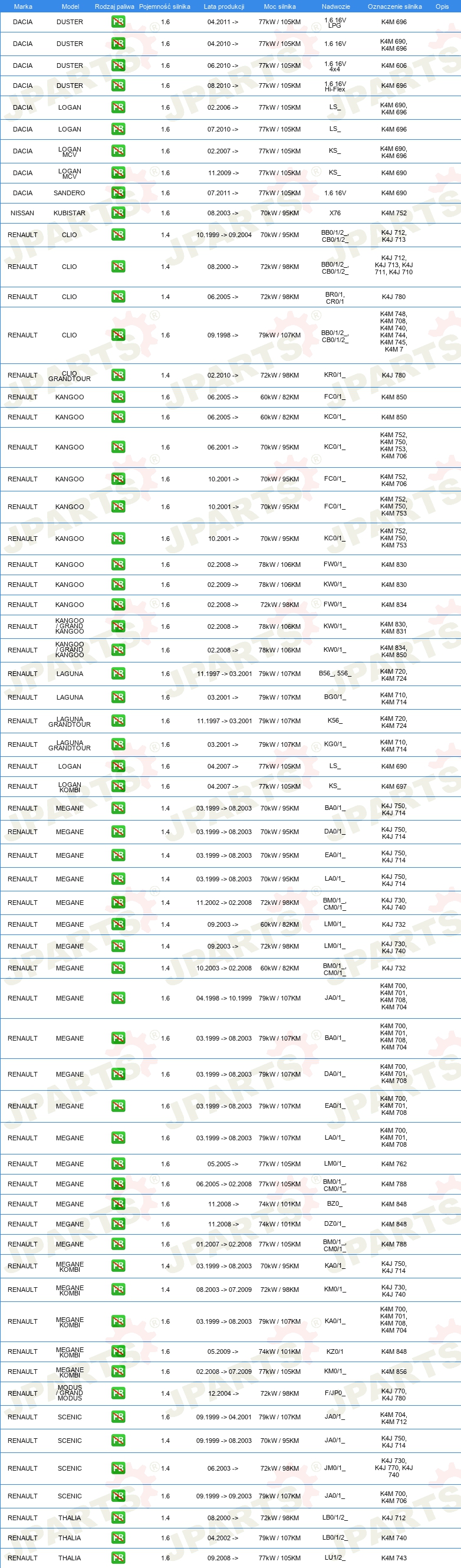Select the 07.2011 -> production date cell
This screenshot has height=1568, width=461.
tap(223, 193)
